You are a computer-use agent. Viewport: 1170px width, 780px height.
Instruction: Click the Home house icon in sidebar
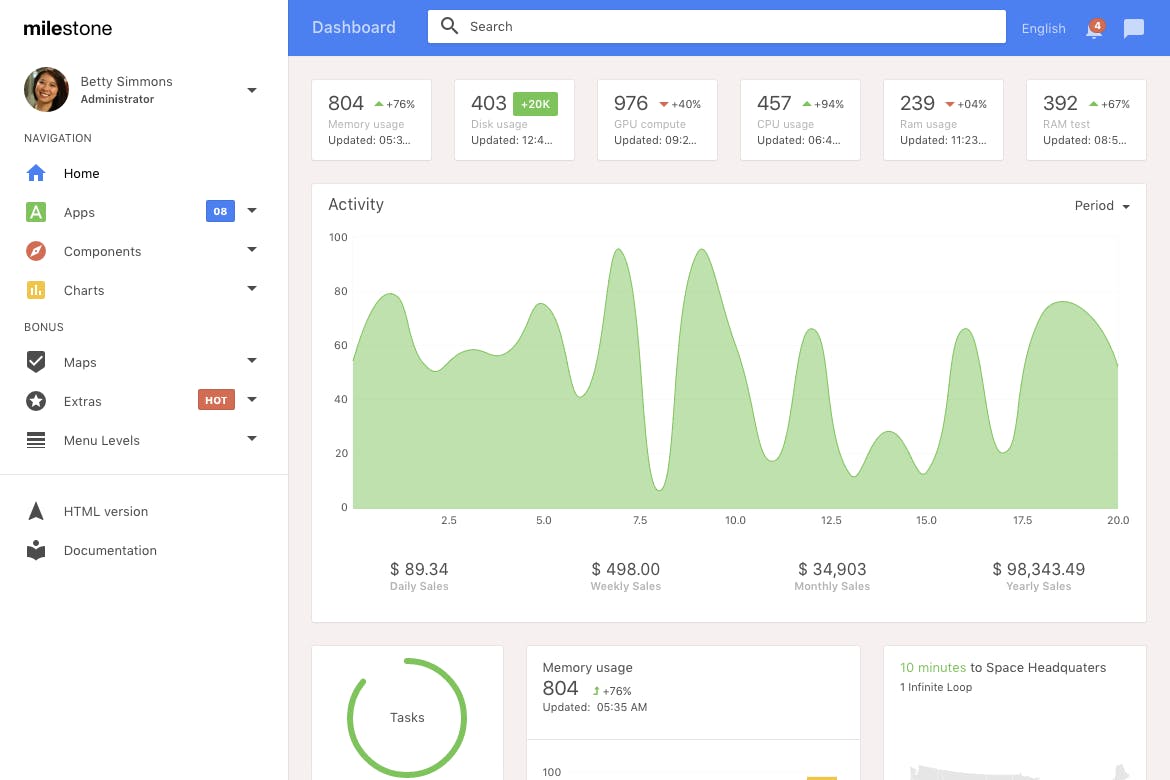[36, 173]
